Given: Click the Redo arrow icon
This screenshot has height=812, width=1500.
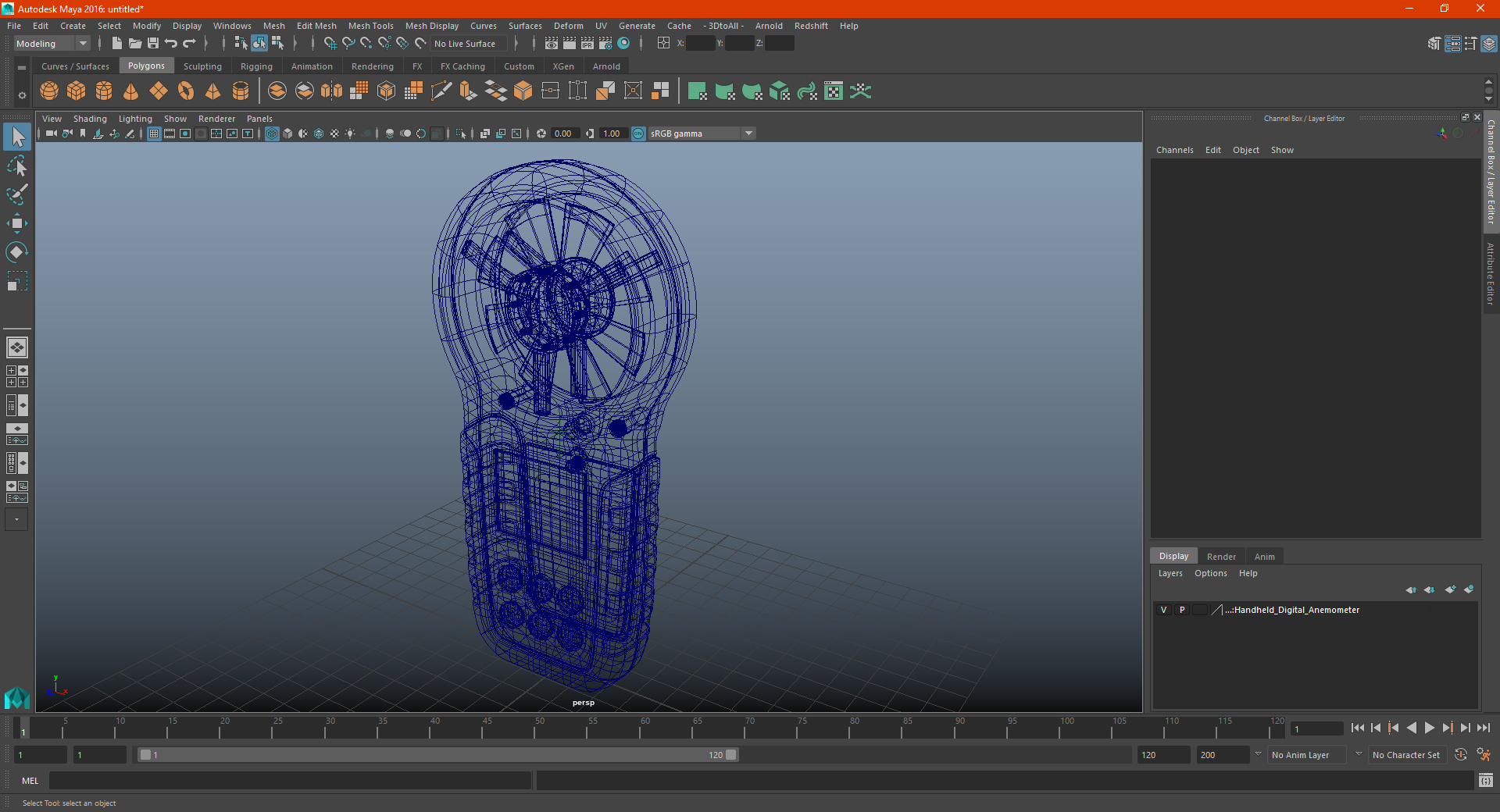Looking at the screenshot, I should 189,44.
